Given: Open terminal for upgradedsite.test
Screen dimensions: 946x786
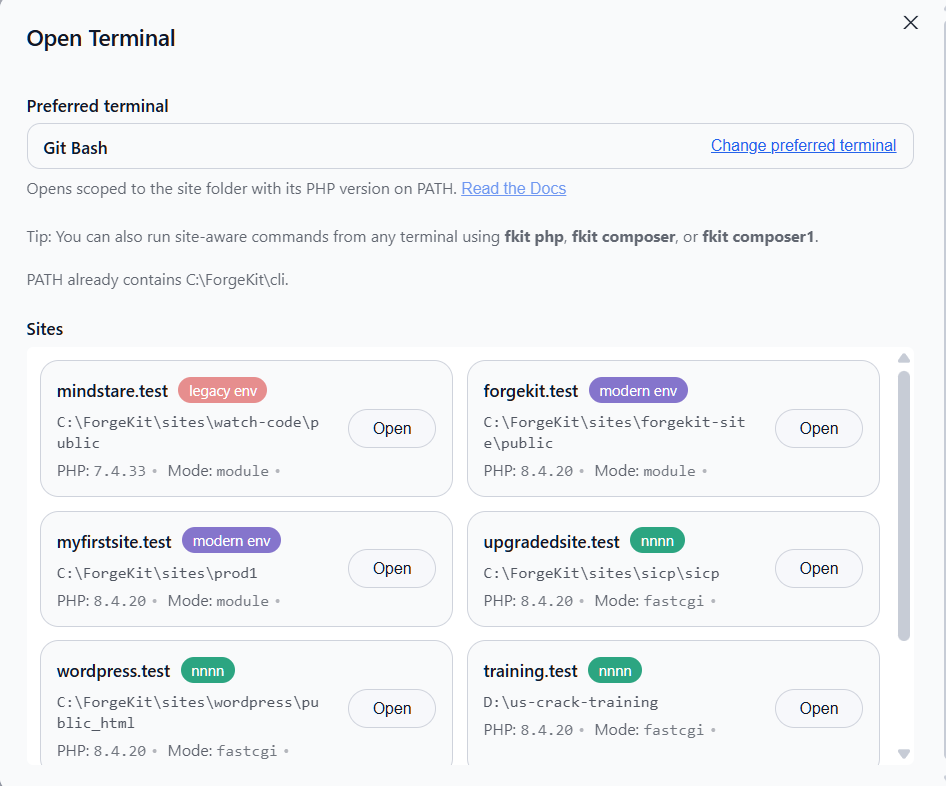Looking at the screenshot, I should pyautogui.click(x=819, y=568).
